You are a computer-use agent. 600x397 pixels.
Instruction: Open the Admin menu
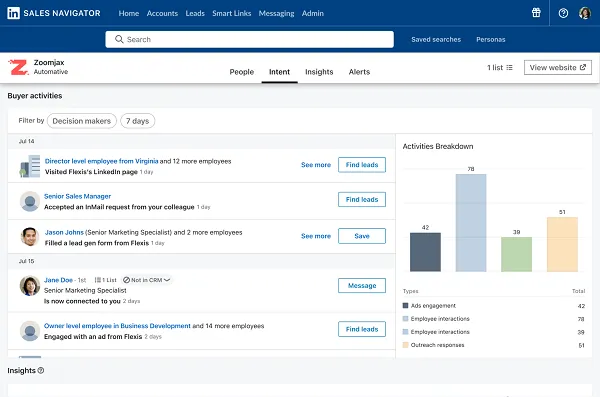313,13
